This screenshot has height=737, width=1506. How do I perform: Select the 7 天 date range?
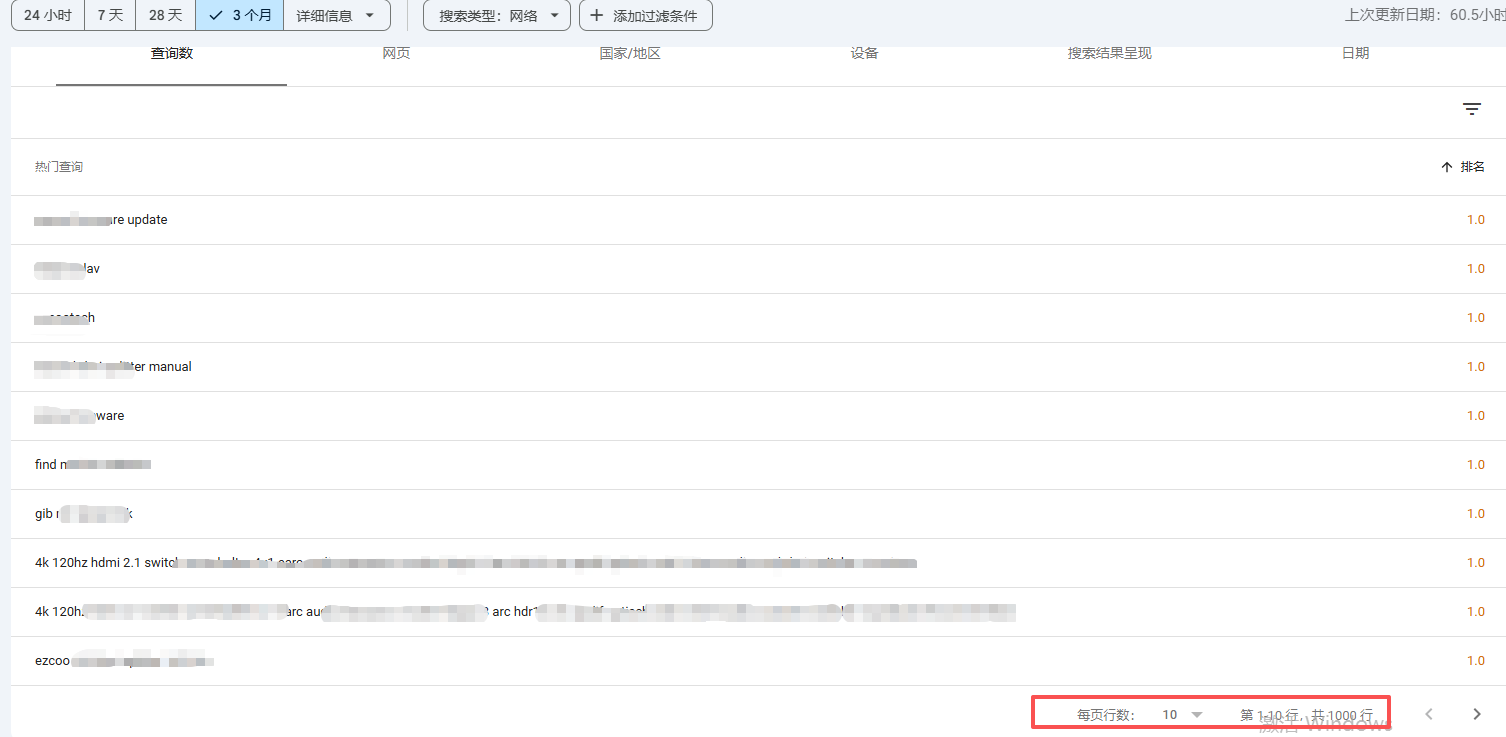pyautogui.click(x=109, y=15)
